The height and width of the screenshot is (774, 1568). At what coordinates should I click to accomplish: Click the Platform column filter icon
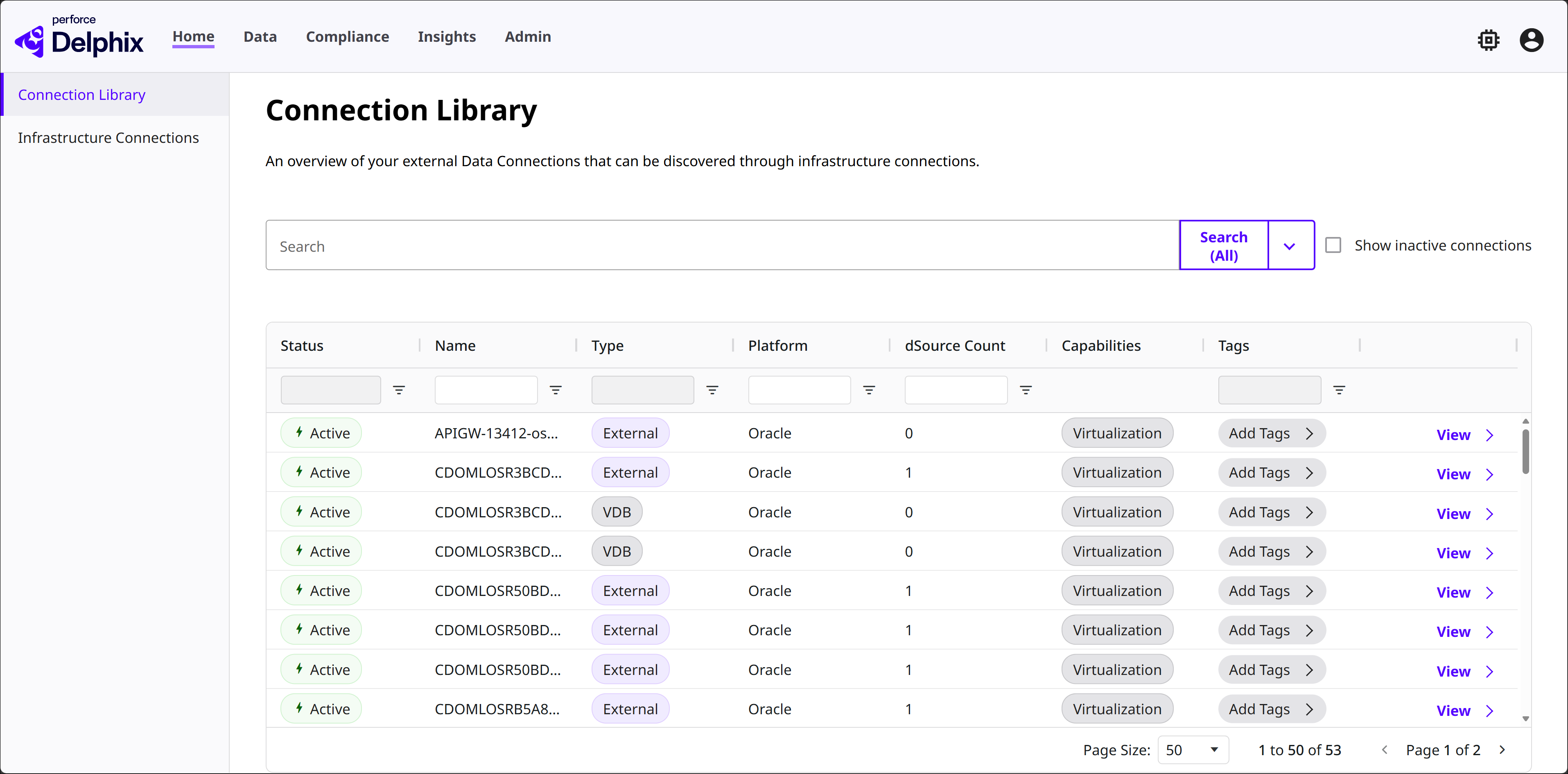[x=869, y=390]
